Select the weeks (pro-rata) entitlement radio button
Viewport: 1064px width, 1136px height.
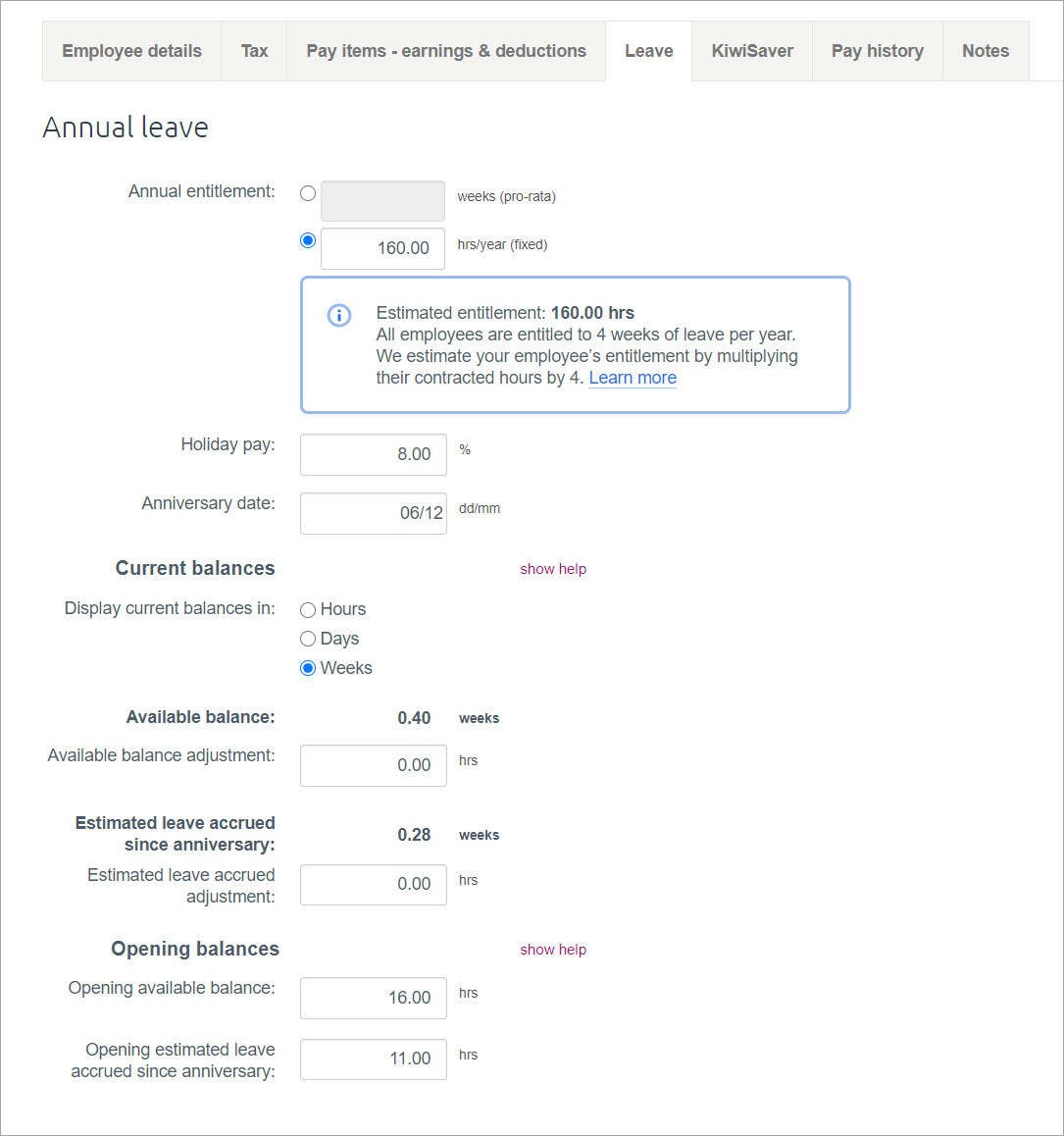coord(308,193)
